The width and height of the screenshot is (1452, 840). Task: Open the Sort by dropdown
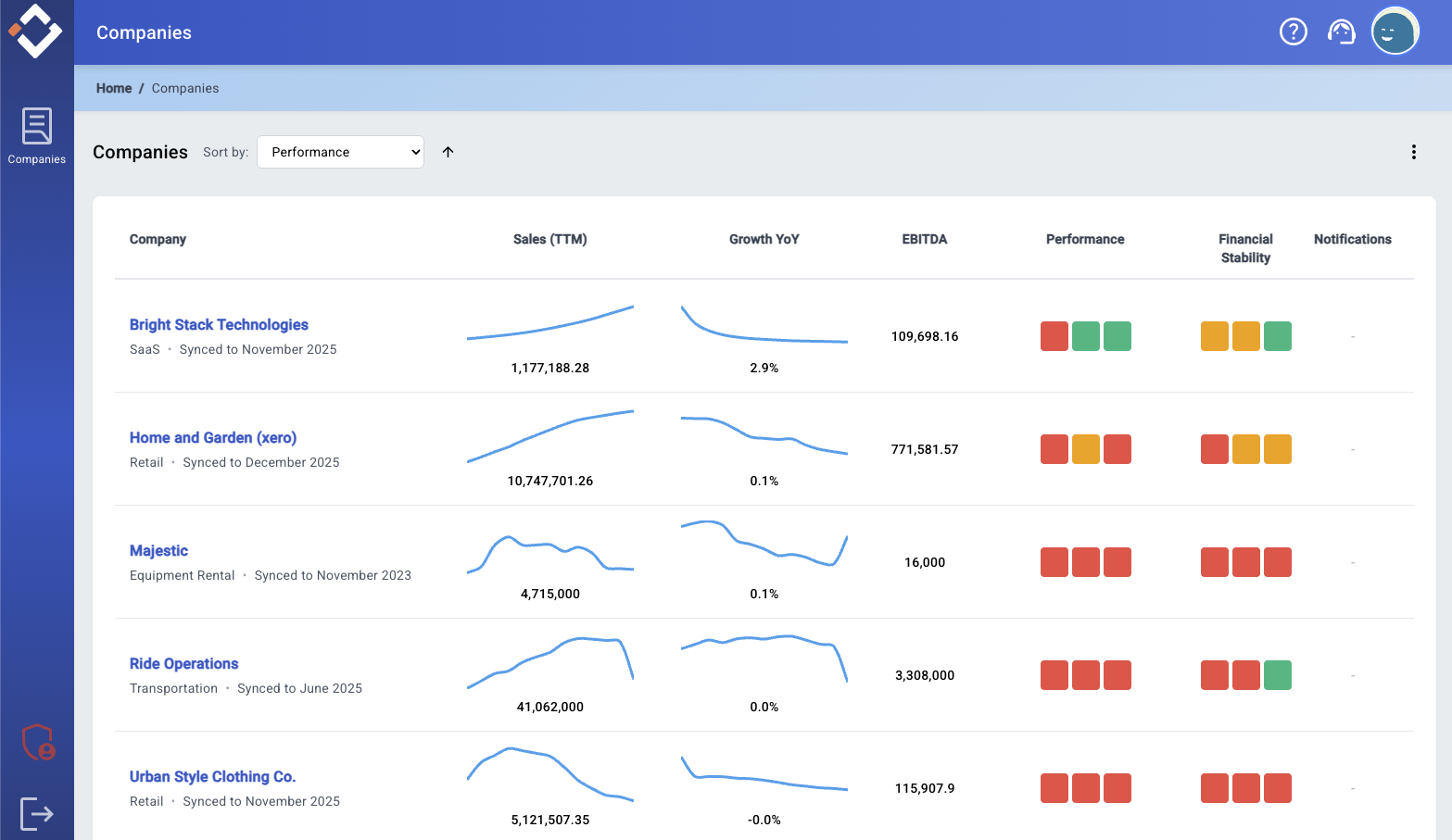coord(340,151)
